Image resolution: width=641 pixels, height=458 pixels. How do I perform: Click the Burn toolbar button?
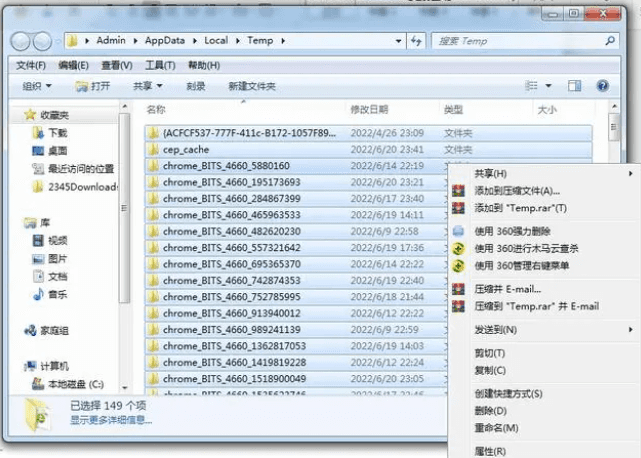point(195,86)
